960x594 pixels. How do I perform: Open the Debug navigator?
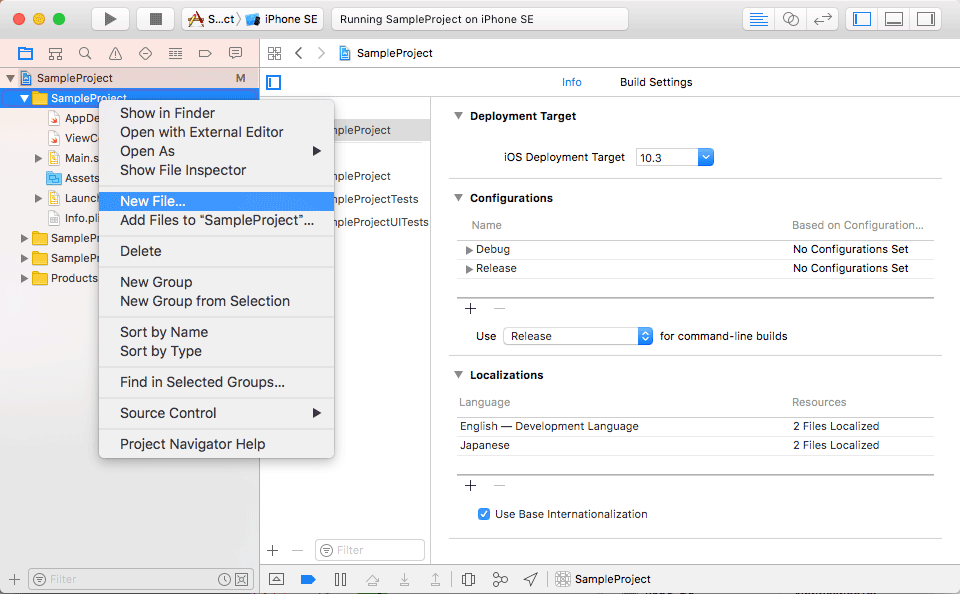coord(175,53)
